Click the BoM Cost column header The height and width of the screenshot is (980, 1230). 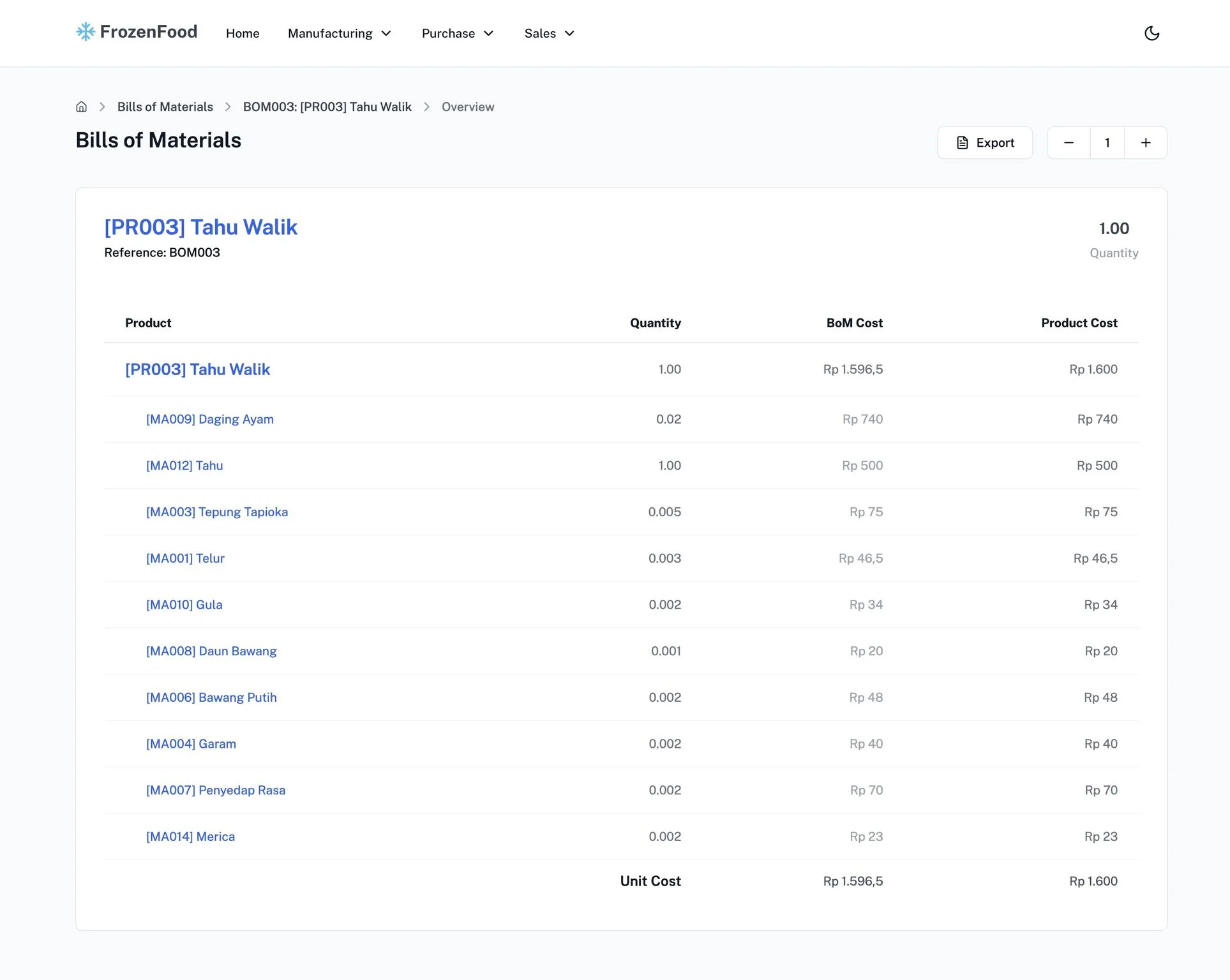pos(855,323)
